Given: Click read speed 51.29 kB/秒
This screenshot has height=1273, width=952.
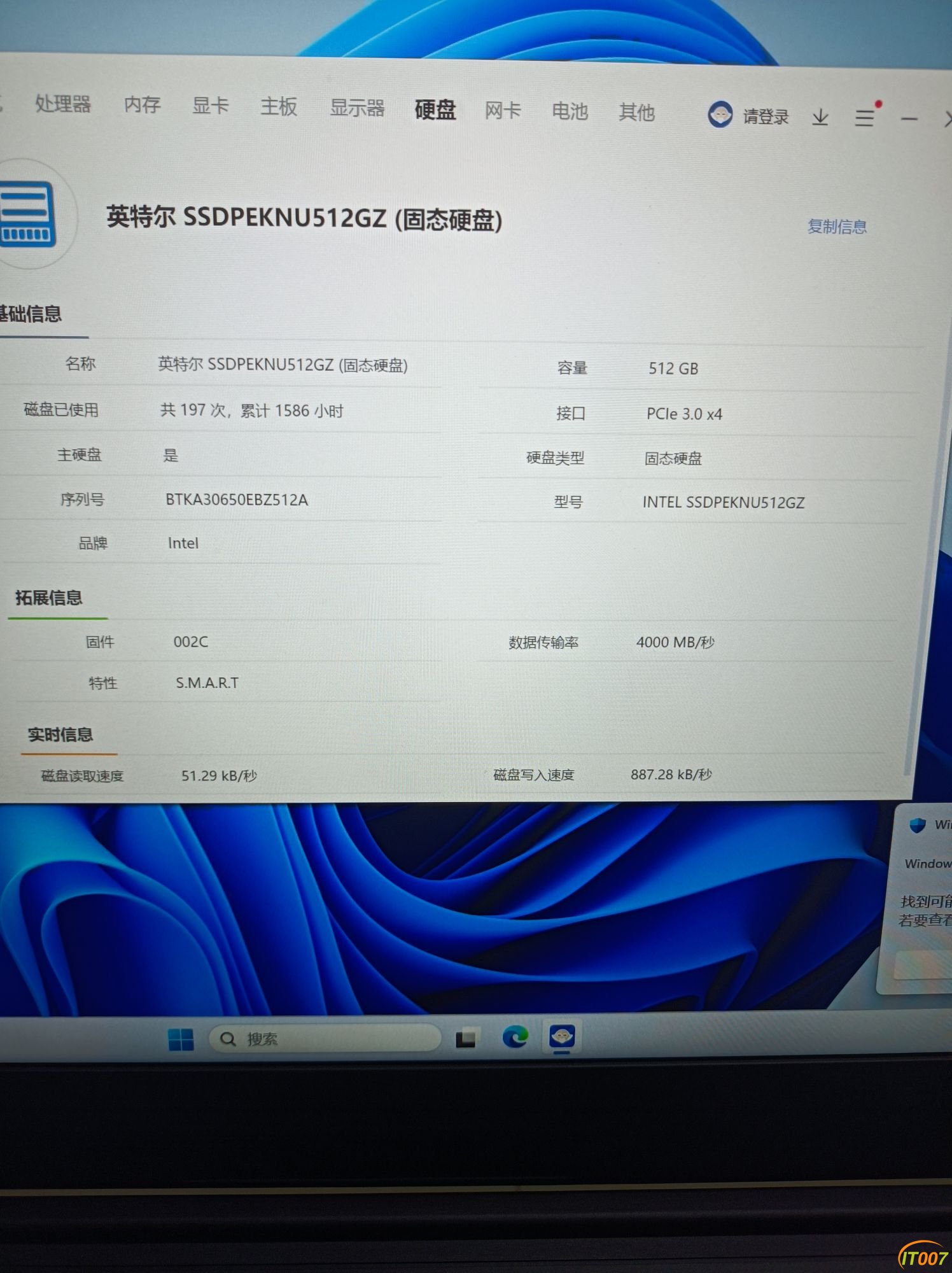Looking at the screenshot, I should pos(219,776).
